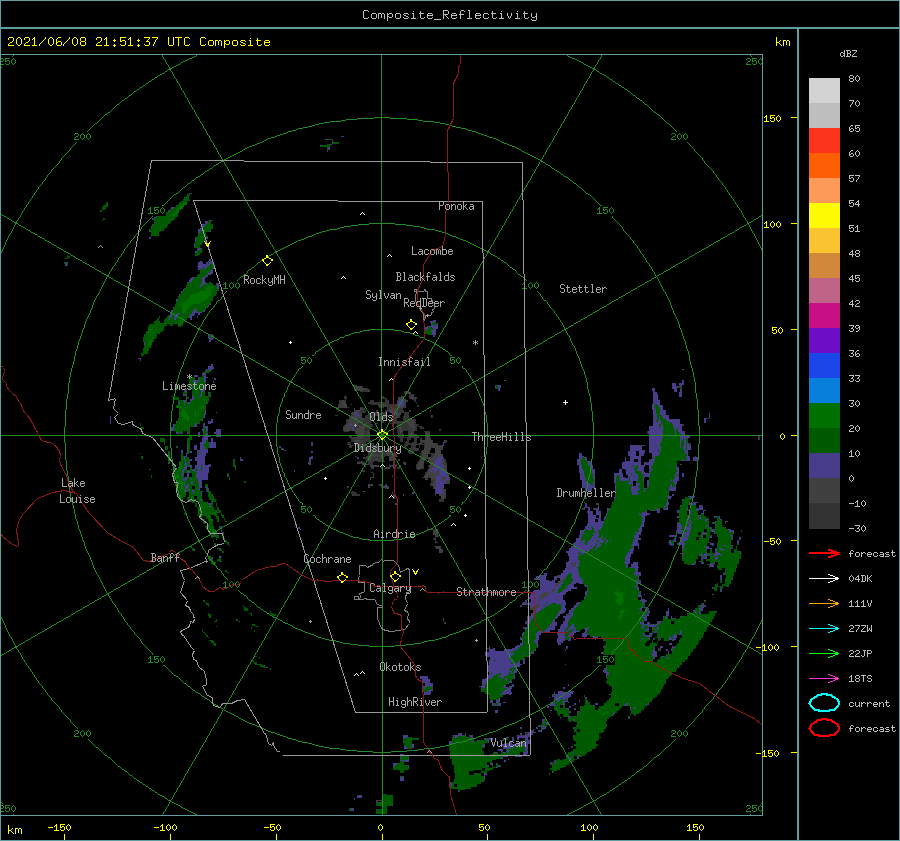This screenshot has width=900, height=841.
Task: Click the Lacombe label
Action: (x=432, y=251)
